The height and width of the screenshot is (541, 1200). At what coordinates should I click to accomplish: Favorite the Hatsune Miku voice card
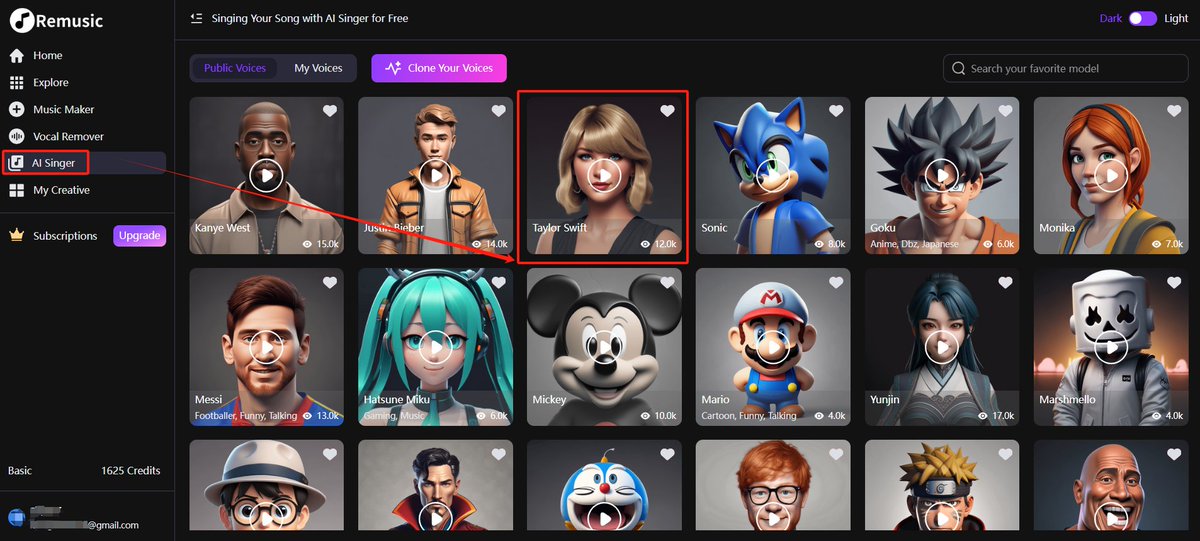coord(498,282)
